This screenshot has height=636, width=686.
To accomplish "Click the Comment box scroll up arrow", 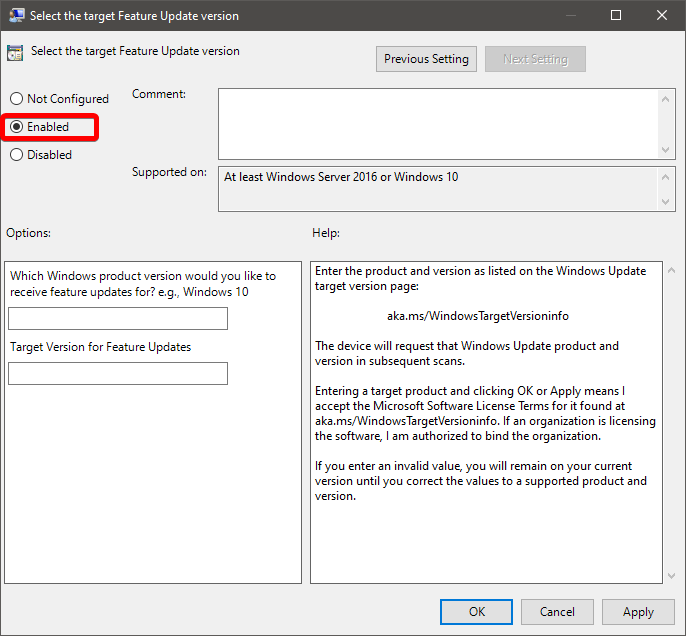I will point(665,99).
